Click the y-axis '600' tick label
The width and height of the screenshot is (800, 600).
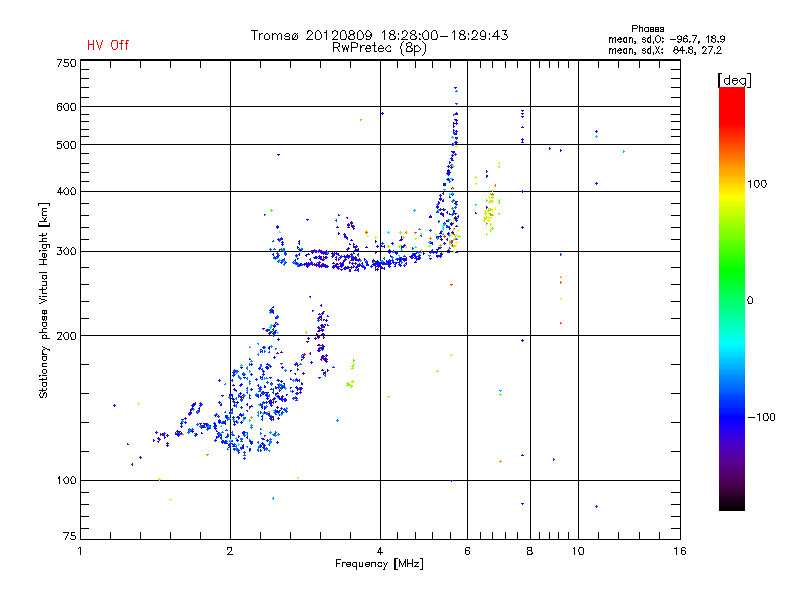pyautogui.click(x=66, y=107)
